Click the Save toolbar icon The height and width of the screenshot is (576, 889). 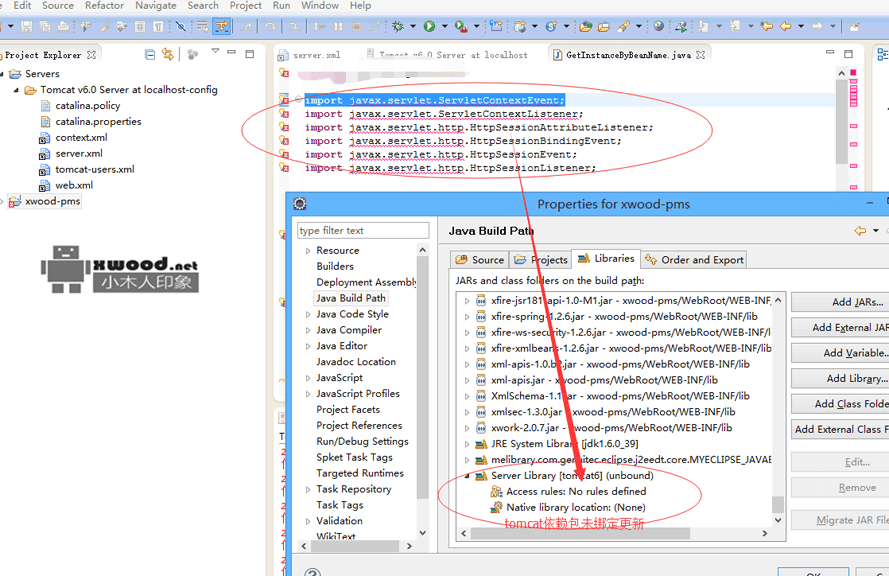coord(27,26)
